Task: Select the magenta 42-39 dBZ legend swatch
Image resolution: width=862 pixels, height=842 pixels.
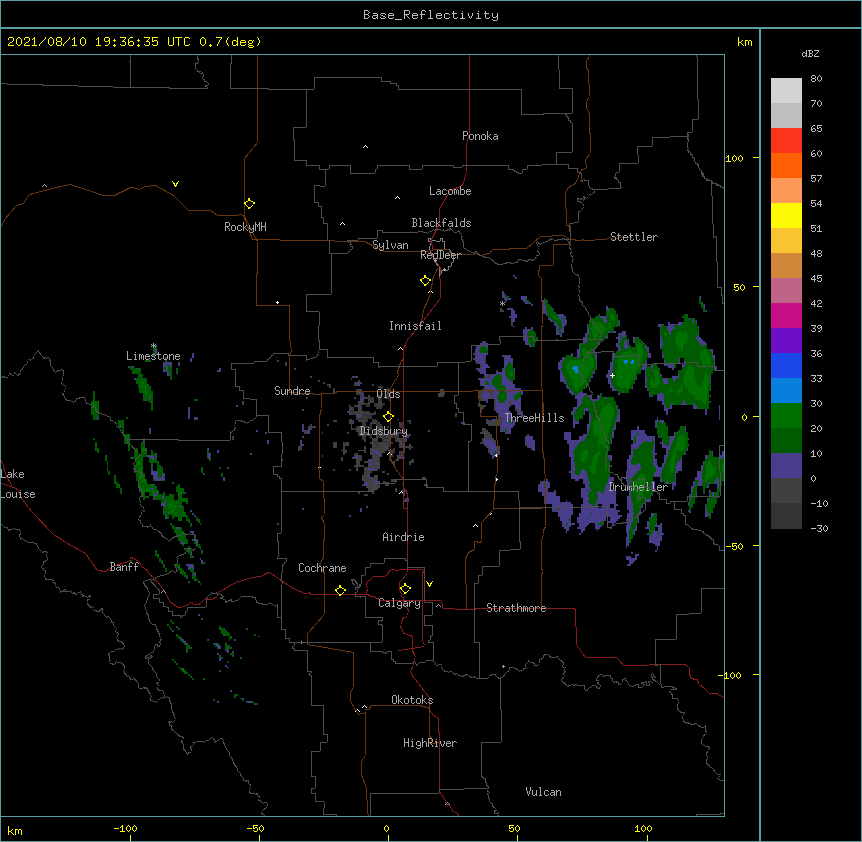Action: pyautogui.click(x=786, y=315)
